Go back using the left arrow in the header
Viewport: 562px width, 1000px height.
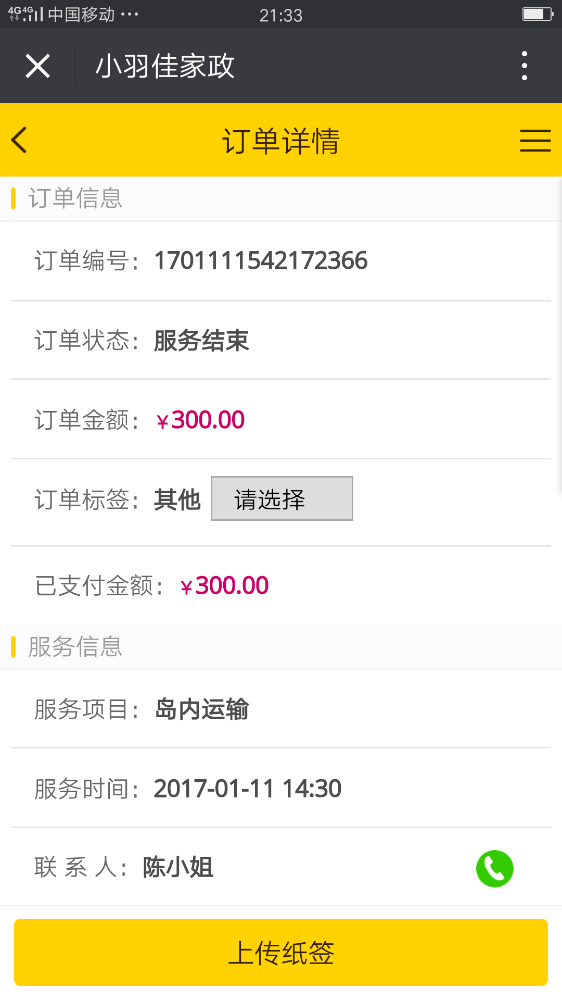(20, 140)
